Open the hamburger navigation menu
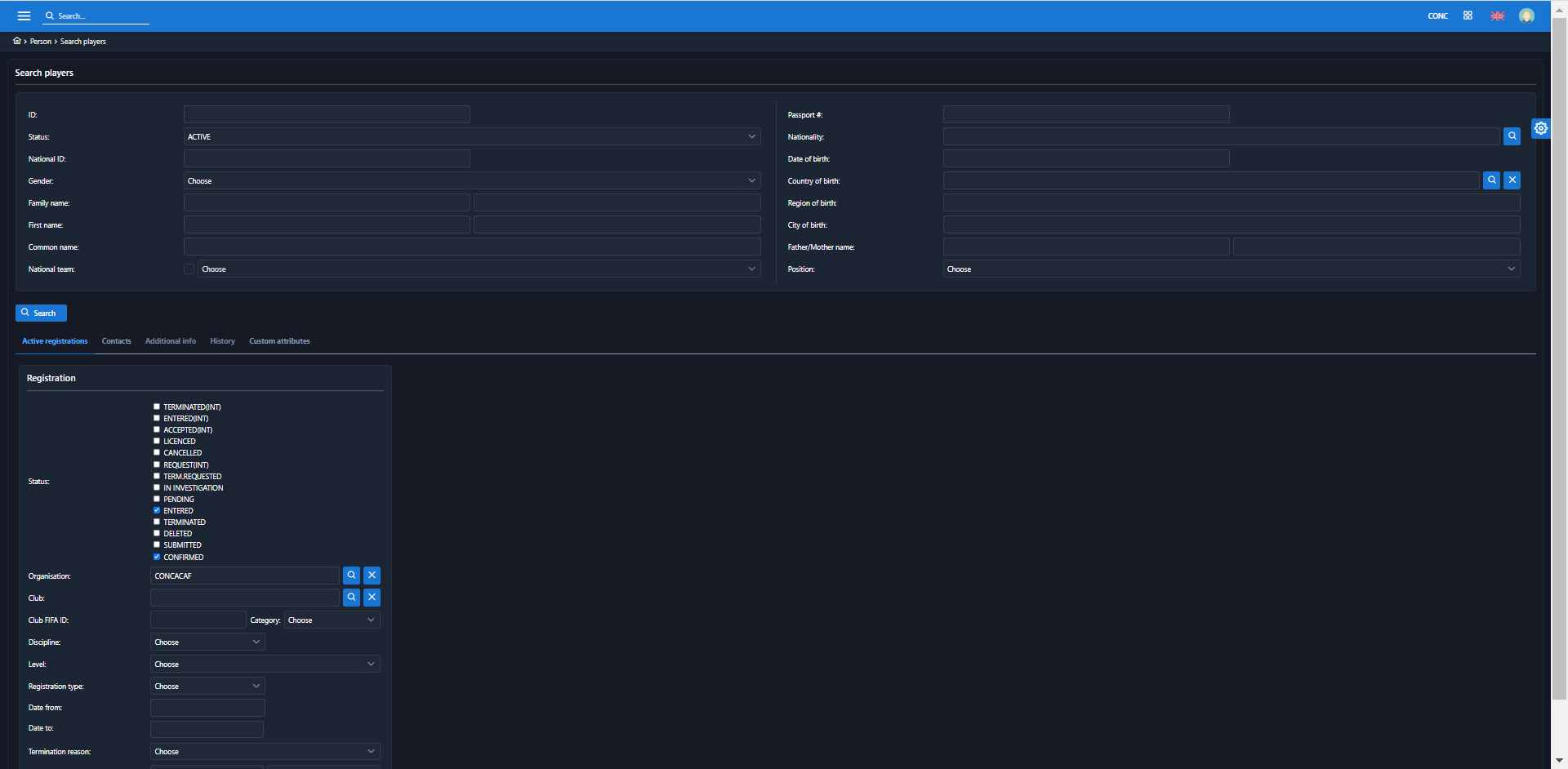Screen dimensions: 1568x769 (24, 16)
